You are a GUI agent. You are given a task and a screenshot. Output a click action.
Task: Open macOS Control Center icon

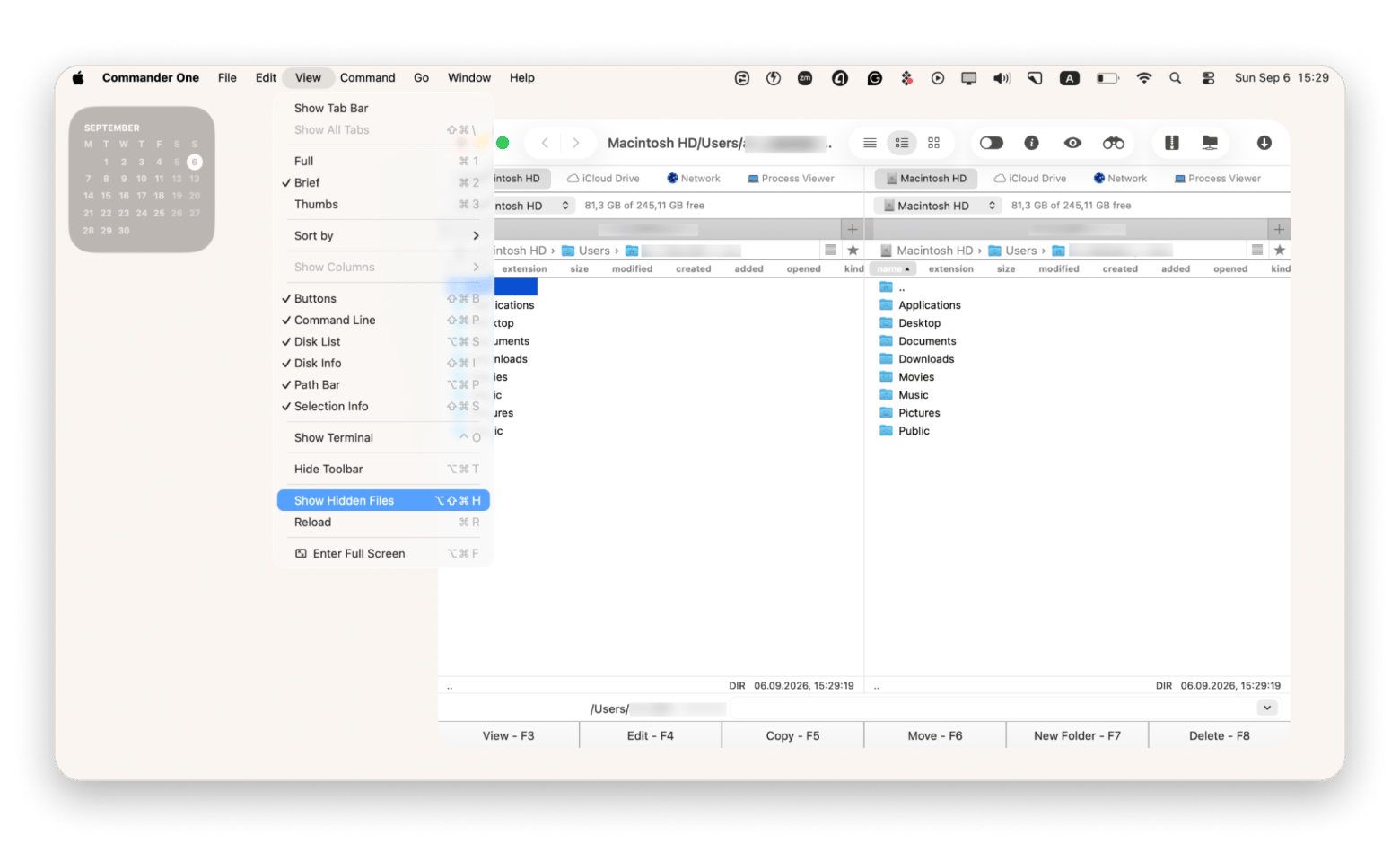[x=1208, y=78]
